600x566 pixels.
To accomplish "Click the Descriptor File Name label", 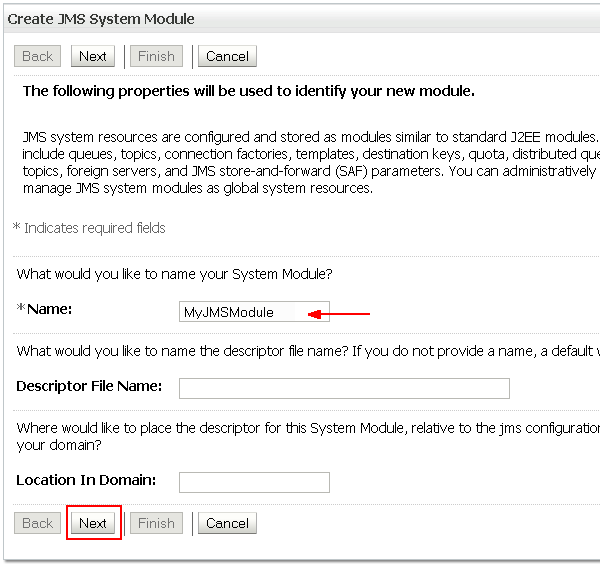I will (x=89, y=386).
